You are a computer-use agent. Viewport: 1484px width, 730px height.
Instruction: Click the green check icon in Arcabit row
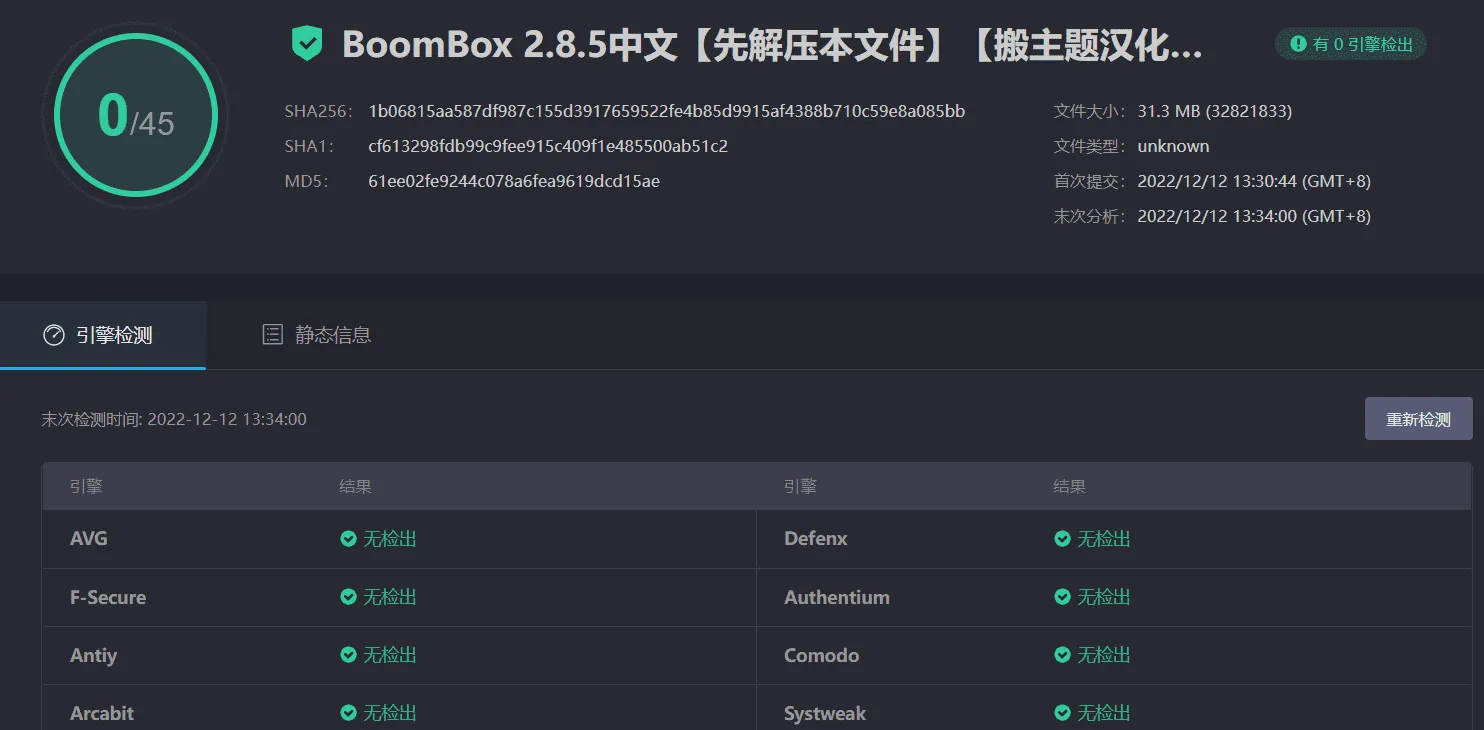coord(348,713)
